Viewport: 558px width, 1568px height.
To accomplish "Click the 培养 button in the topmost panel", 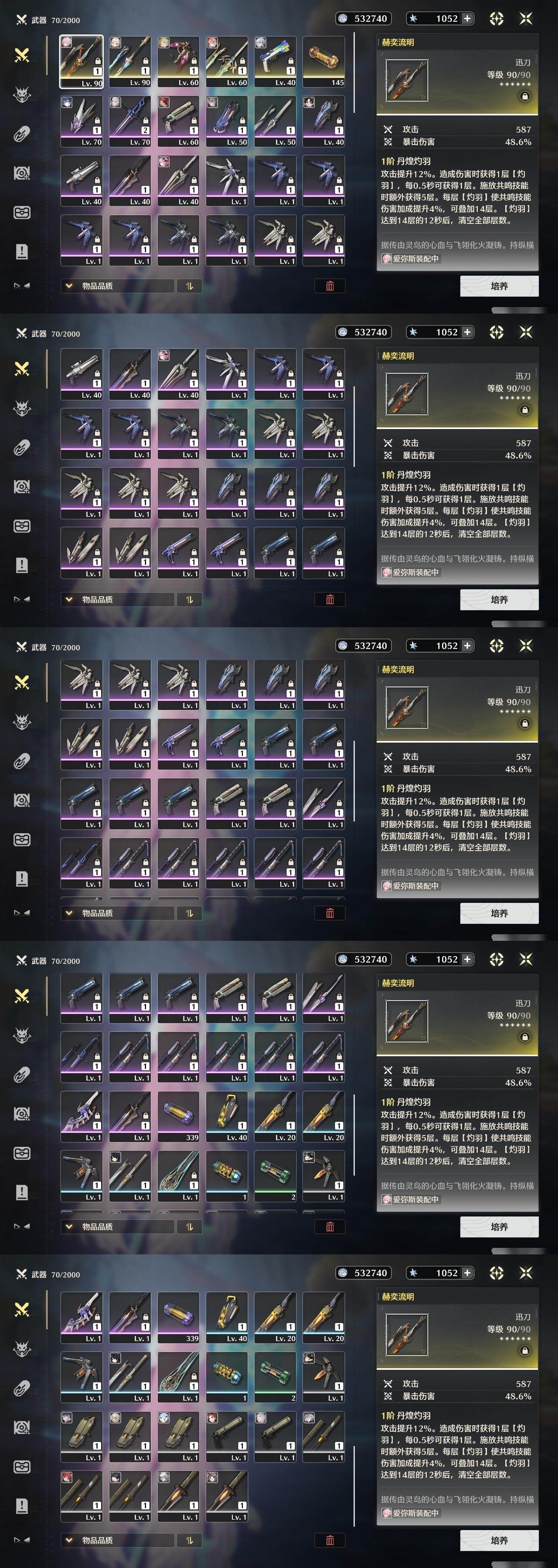I will 499,286.
